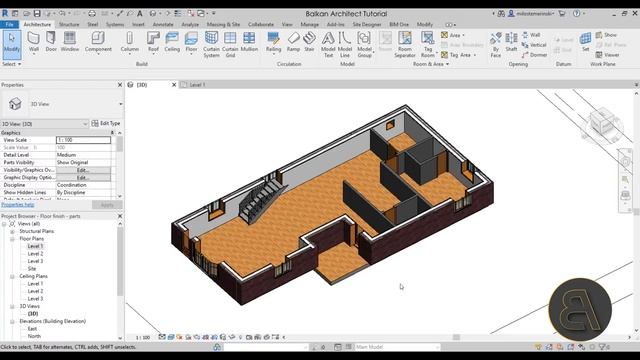
Task: Switch to the Annotate ribbon tab
Action: pyautogui.click(x=163, y=24)
